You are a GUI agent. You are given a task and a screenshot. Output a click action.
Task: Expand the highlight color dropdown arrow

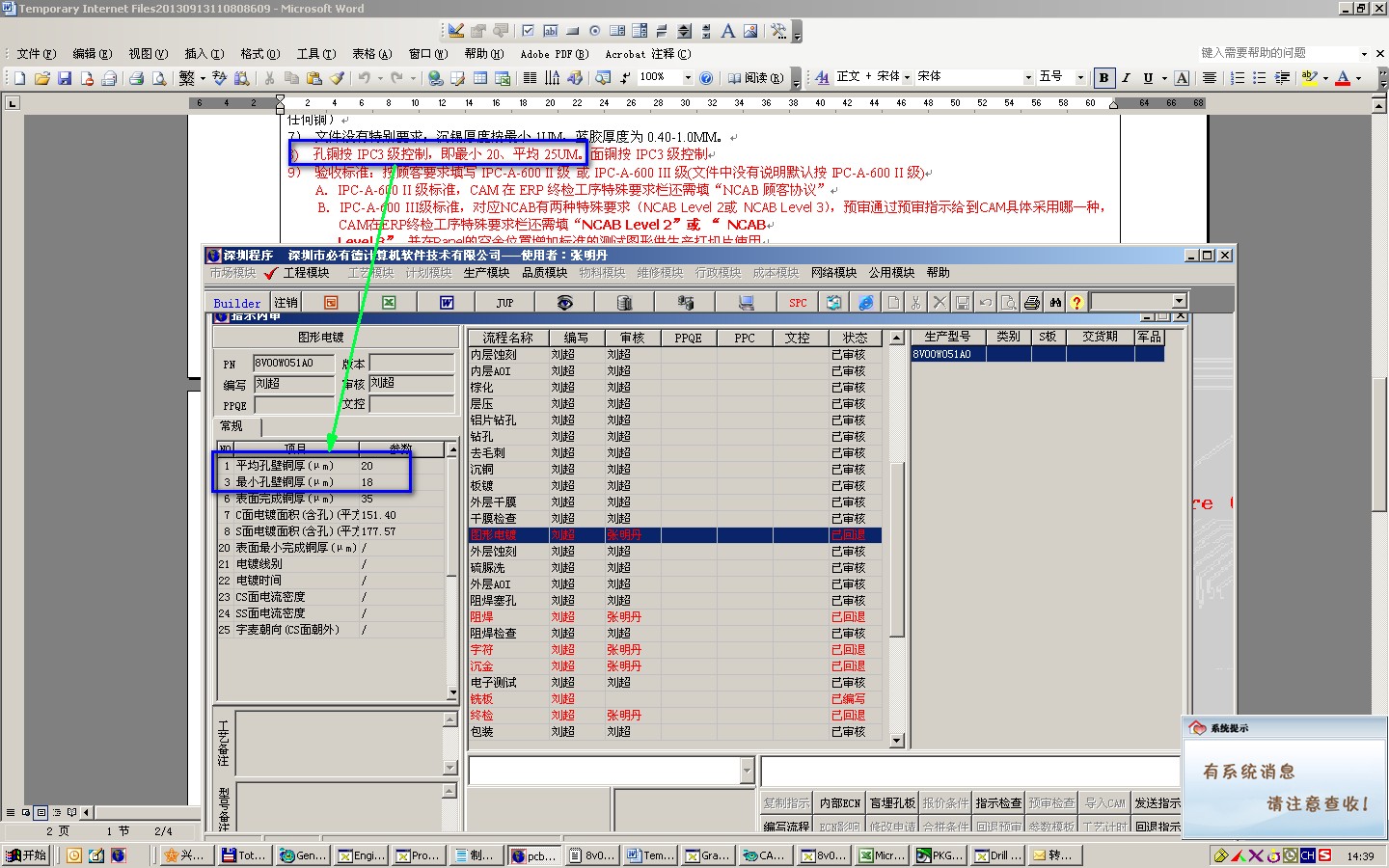pyautogui.click(x=1325, y=78)
